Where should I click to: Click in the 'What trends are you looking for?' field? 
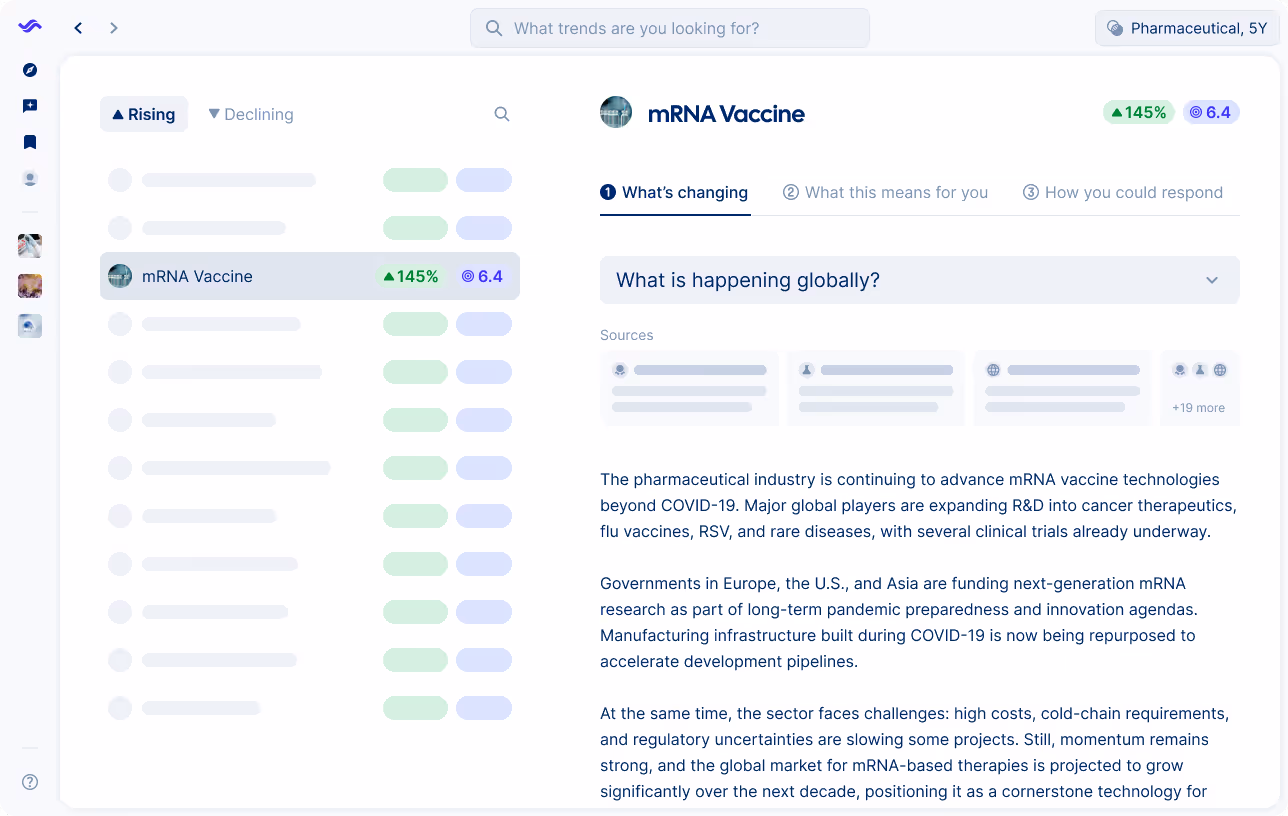click(670, 28)
